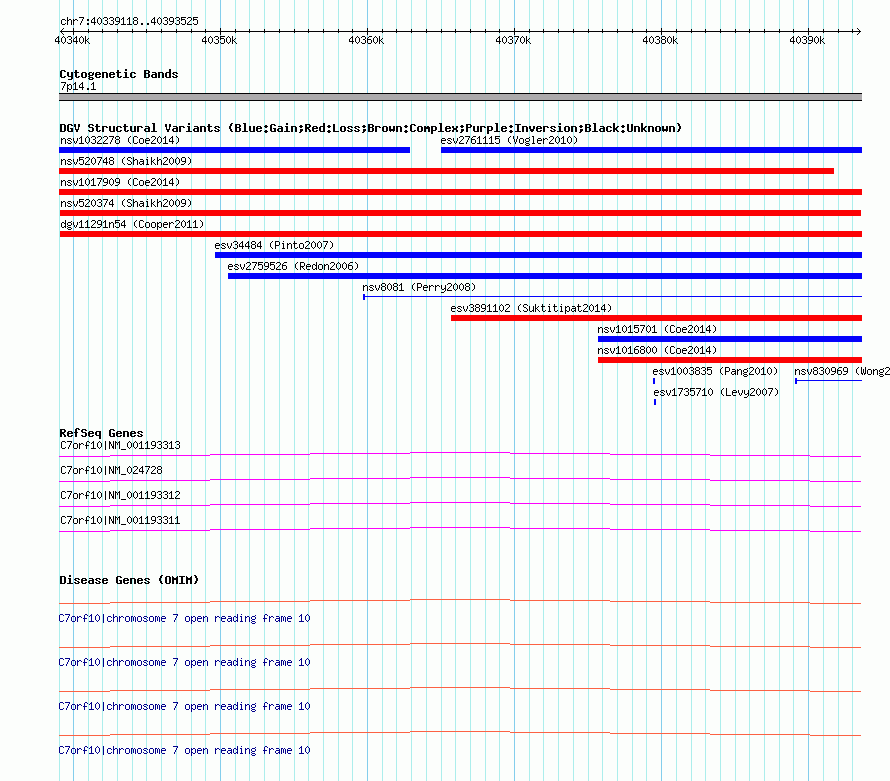This screenshot has height=781, width=890.
Task: Click the nsv520748 (Shaikh2009) red loss bar
Action: click(446, 171)
